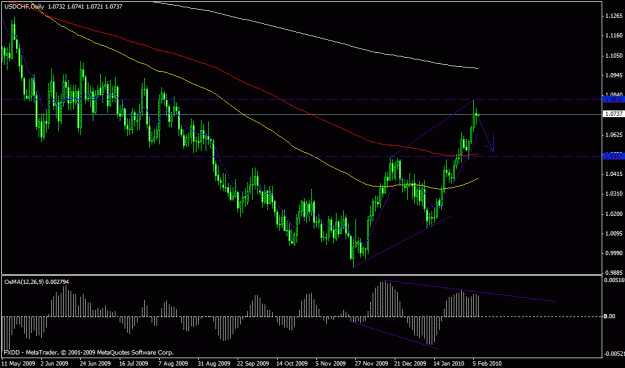Click the 1.0310 price axis label
Image resolution: width=625 pixels, height=368 pixels.
[614, 194]
